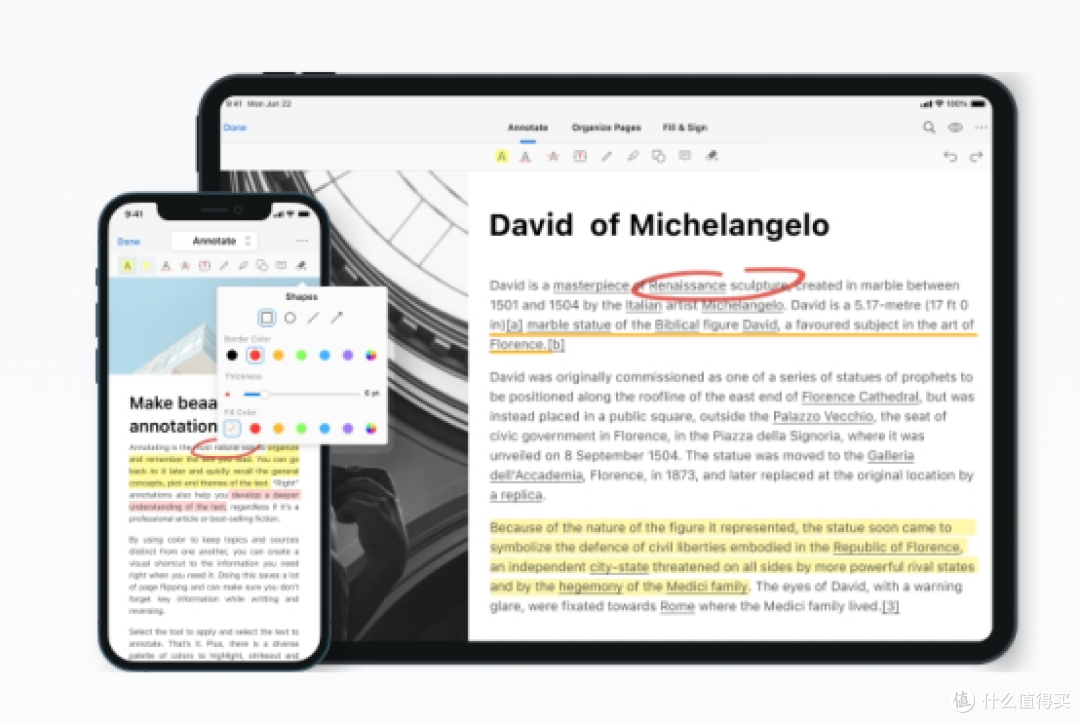
Task: Select the stamp tool on iPad toolbar
Action: 712,156
